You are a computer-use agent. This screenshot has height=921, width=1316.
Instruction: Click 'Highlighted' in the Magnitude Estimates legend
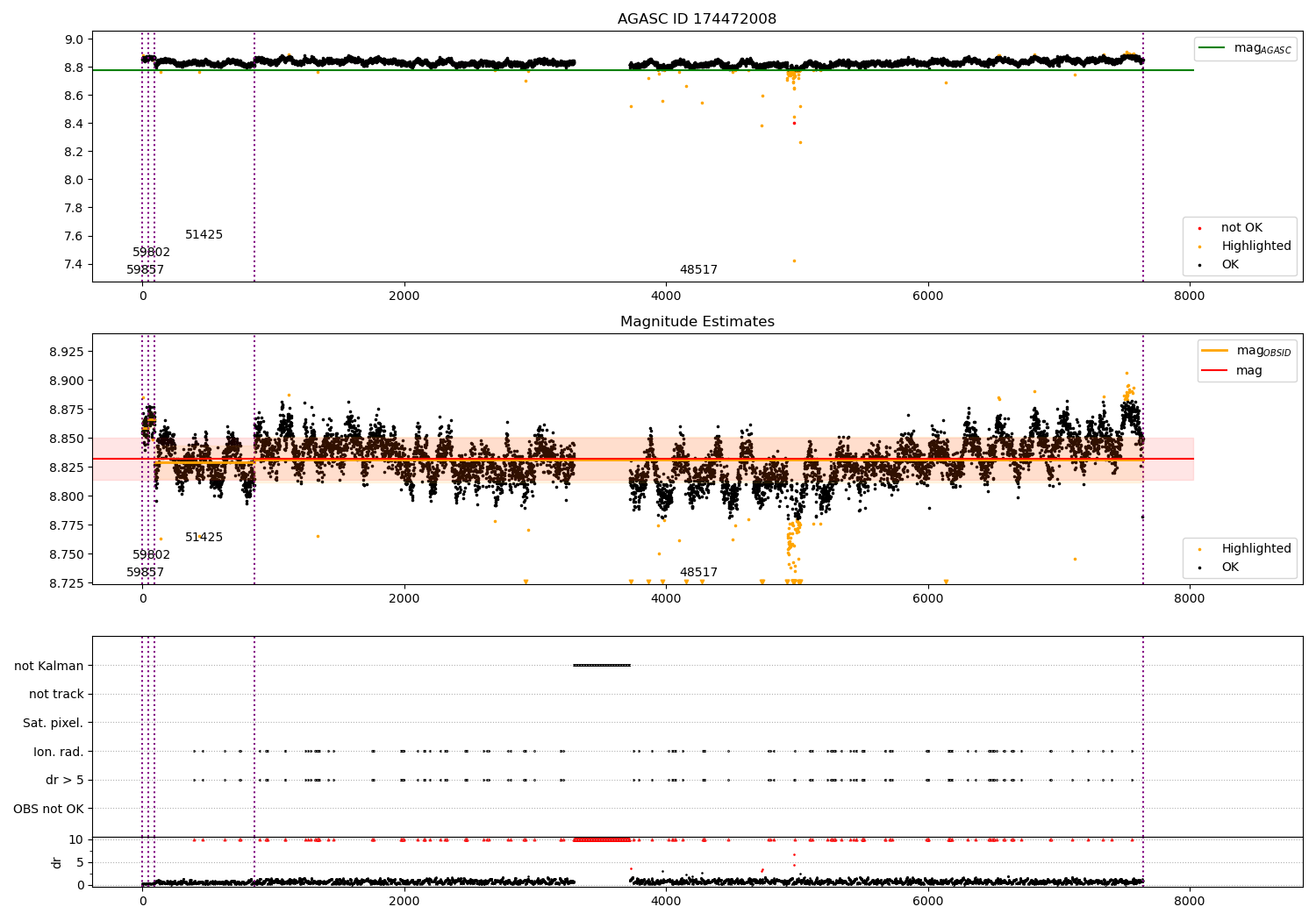pyautogui.click(x=1256, y=549)
